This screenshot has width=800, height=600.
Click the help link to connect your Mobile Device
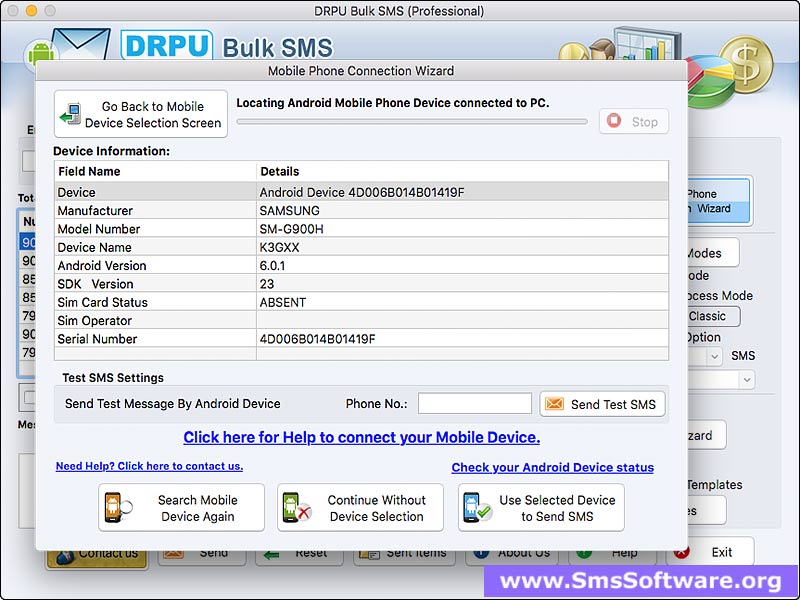[x=360, y=438]
